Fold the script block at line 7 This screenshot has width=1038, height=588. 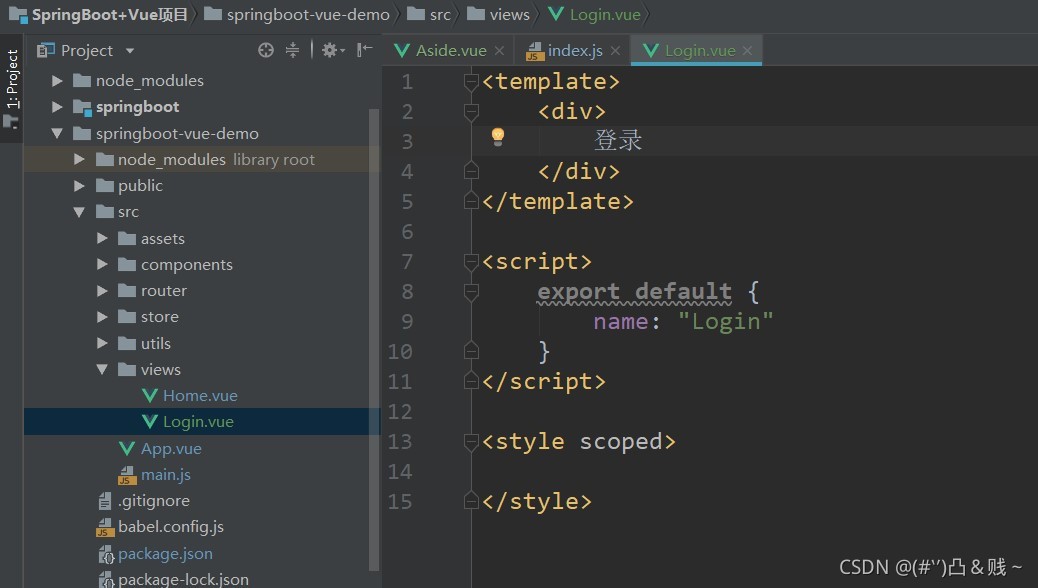(471, 262)
